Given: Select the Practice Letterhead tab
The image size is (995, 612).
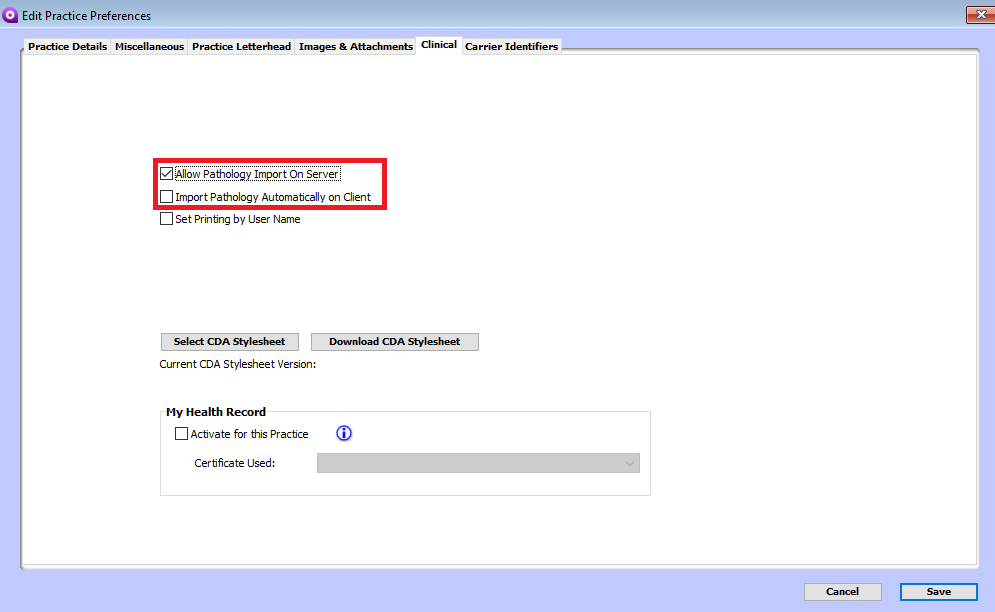Looking at the screenshot, I should point(241,46).
